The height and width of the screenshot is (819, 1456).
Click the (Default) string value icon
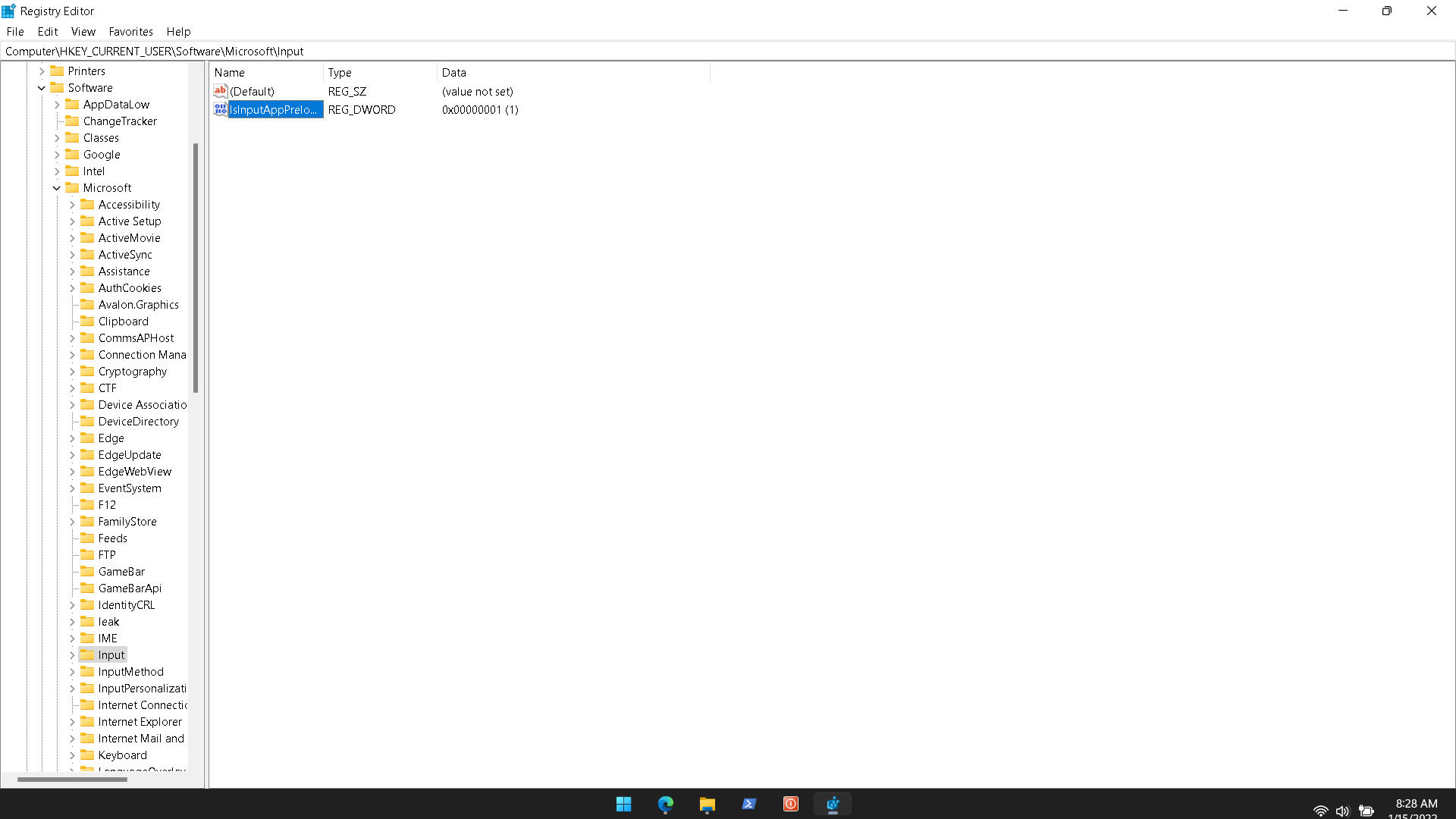point(220,91)
